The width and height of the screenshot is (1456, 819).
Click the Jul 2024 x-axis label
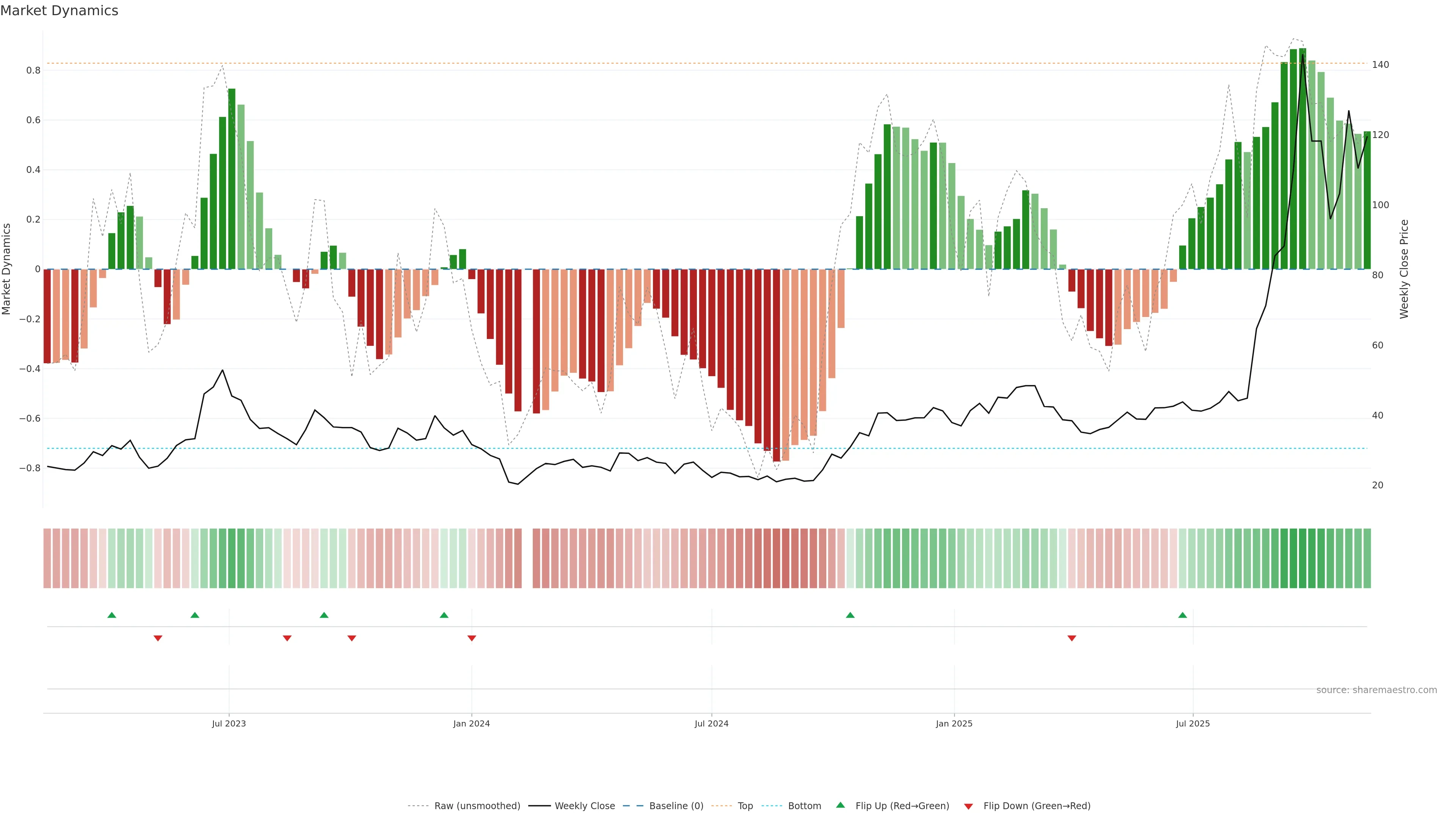click(711, 723)
